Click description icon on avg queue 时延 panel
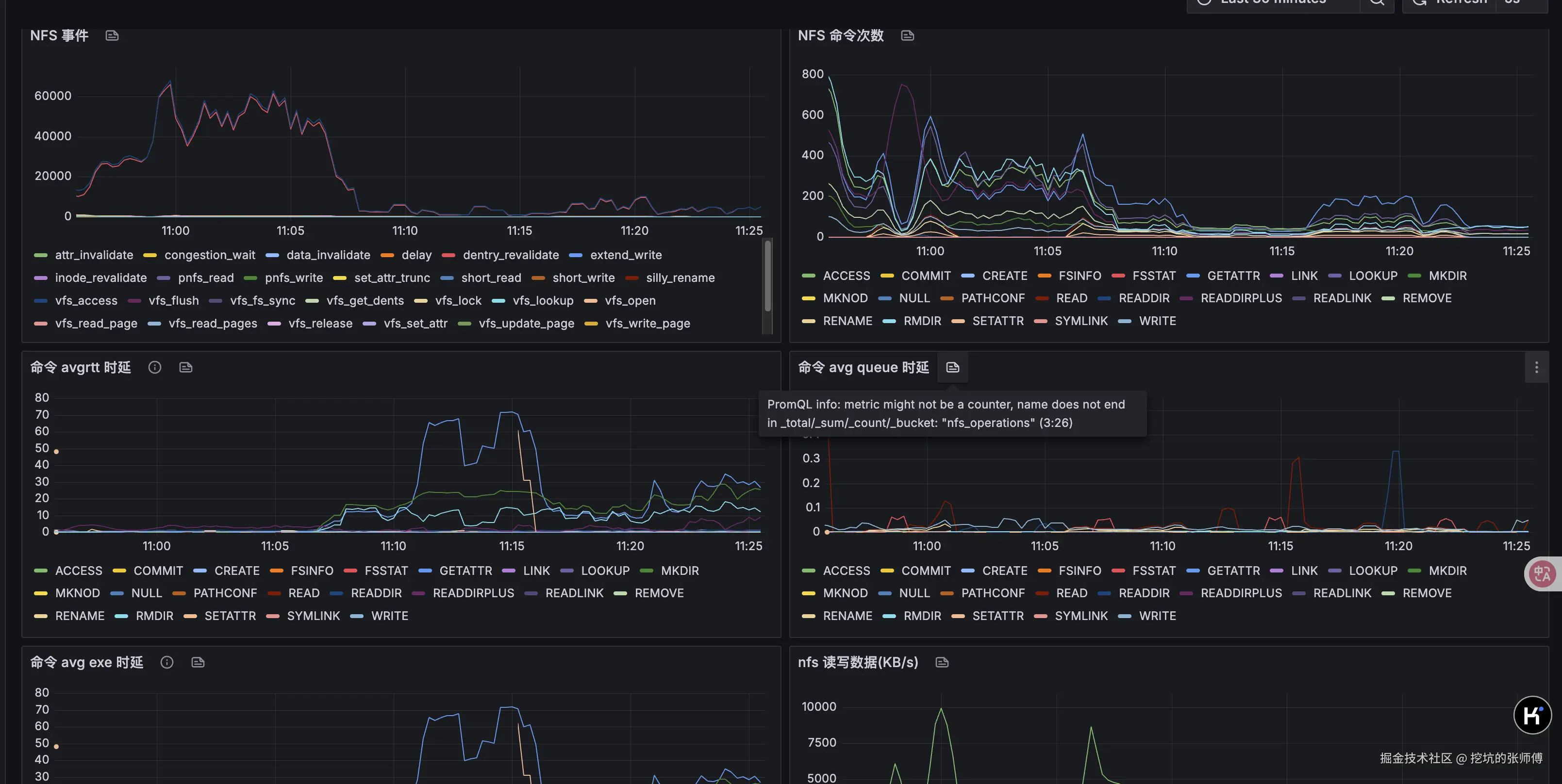Viewport: 1562px width, 784px height. pyautogui.click(x=952, y=367)
